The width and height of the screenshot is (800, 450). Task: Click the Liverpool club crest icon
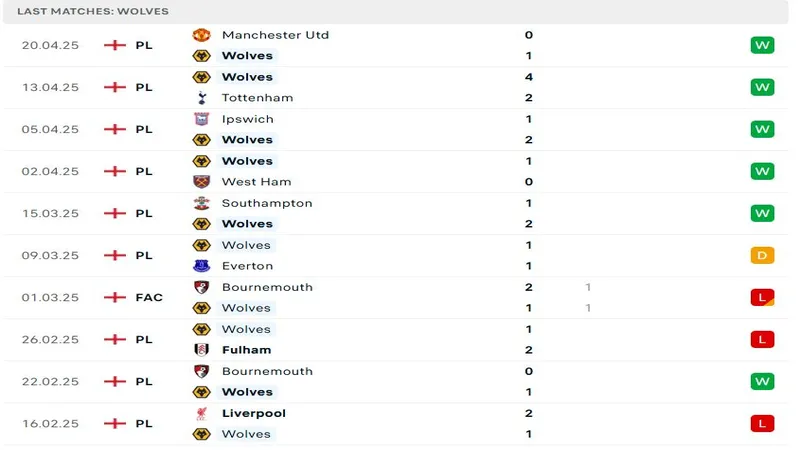[200, 413]
